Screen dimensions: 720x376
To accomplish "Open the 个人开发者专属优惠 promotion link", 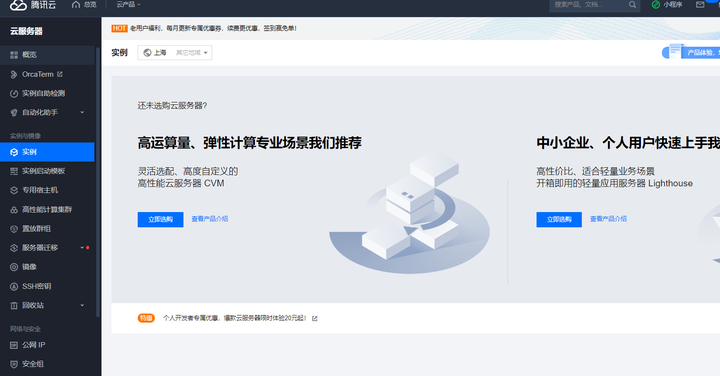I will coord(235,318).
